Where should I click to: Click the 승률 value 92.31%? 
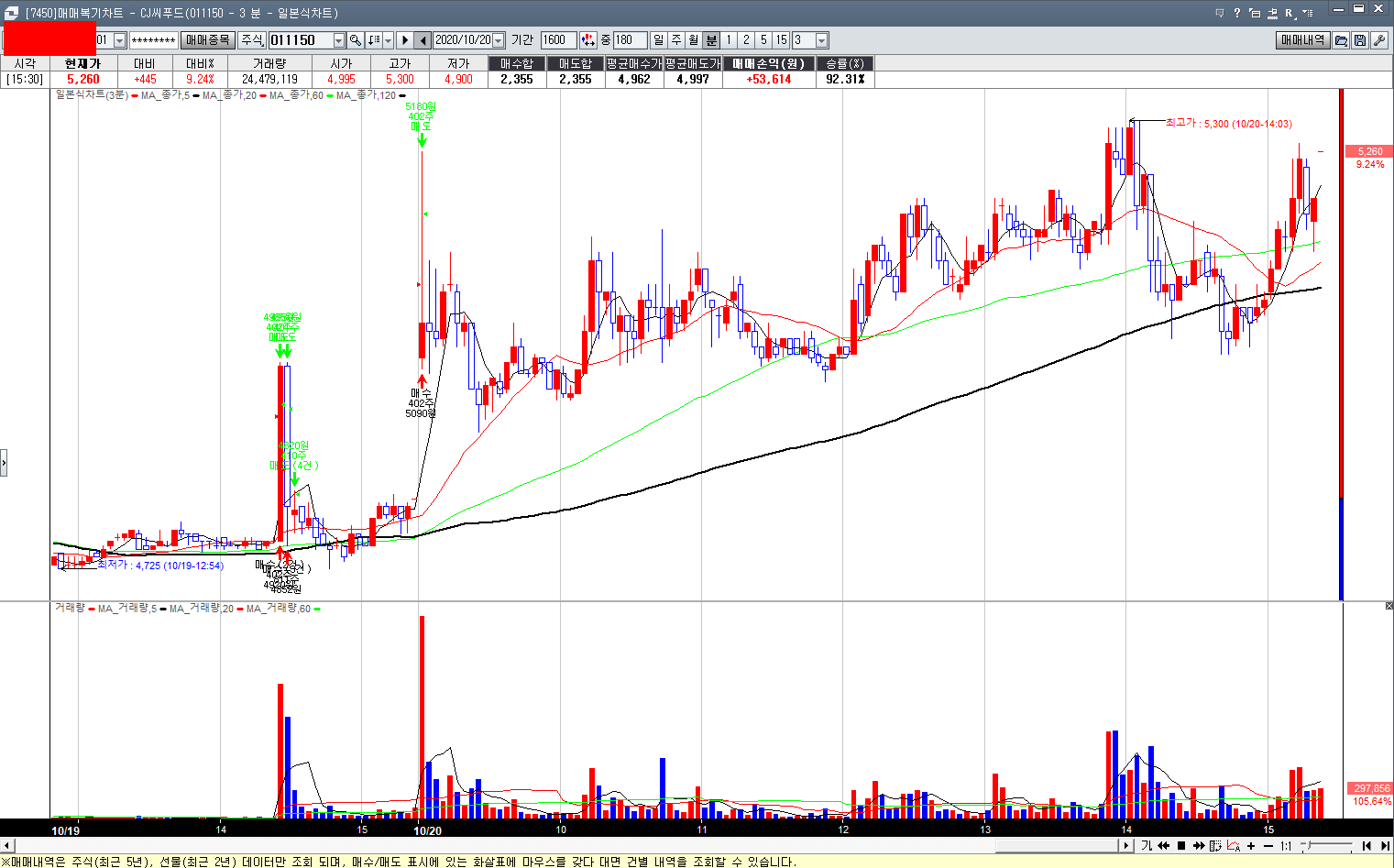(845, 80)
